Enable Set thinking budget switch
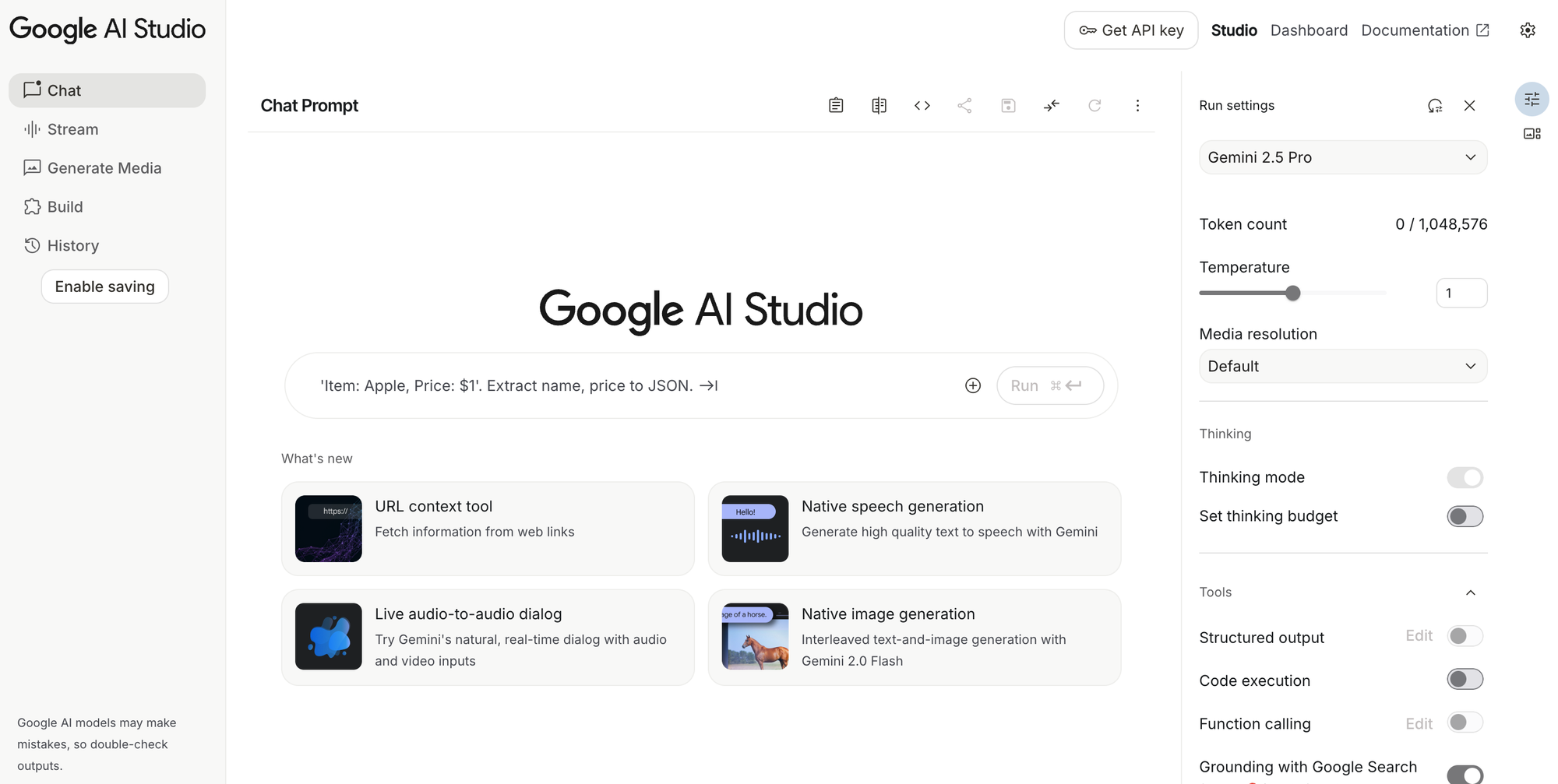This screenshot has height=784, width=1558. tap(1465, 516)
